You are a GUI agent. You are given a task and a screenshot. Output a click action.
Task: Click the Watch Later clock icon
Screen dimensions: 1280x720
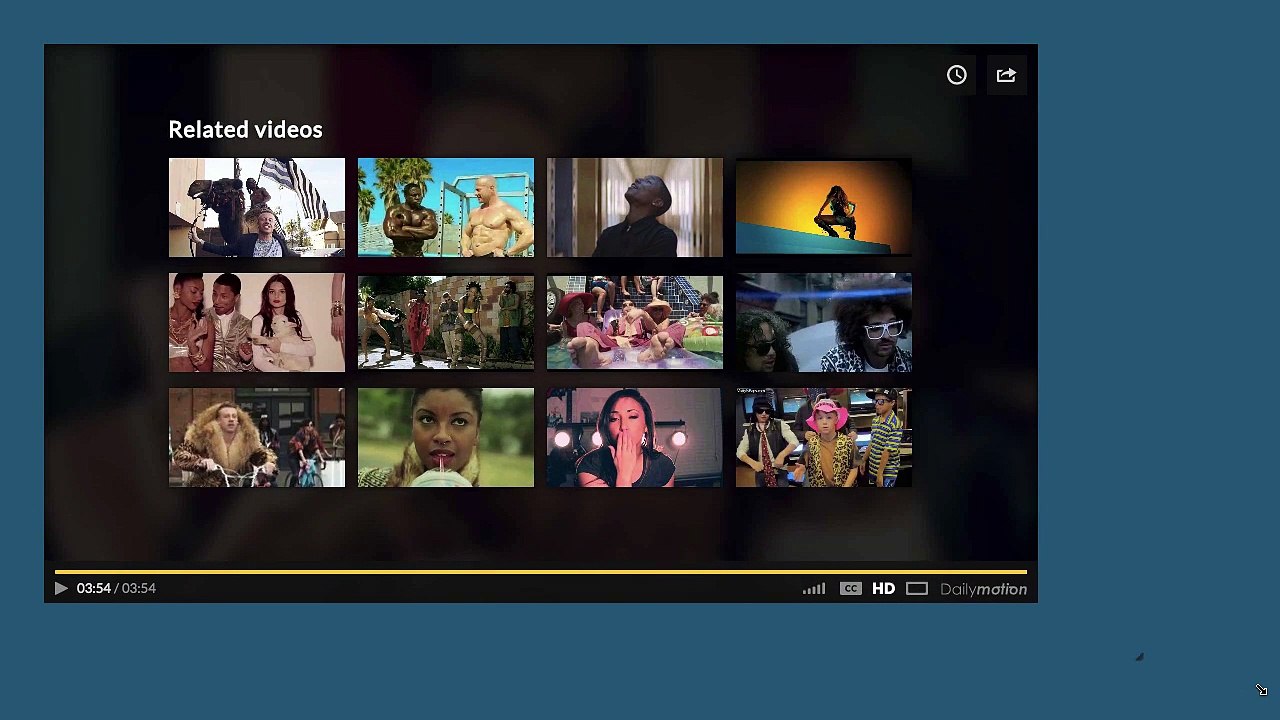coord(957,75)
